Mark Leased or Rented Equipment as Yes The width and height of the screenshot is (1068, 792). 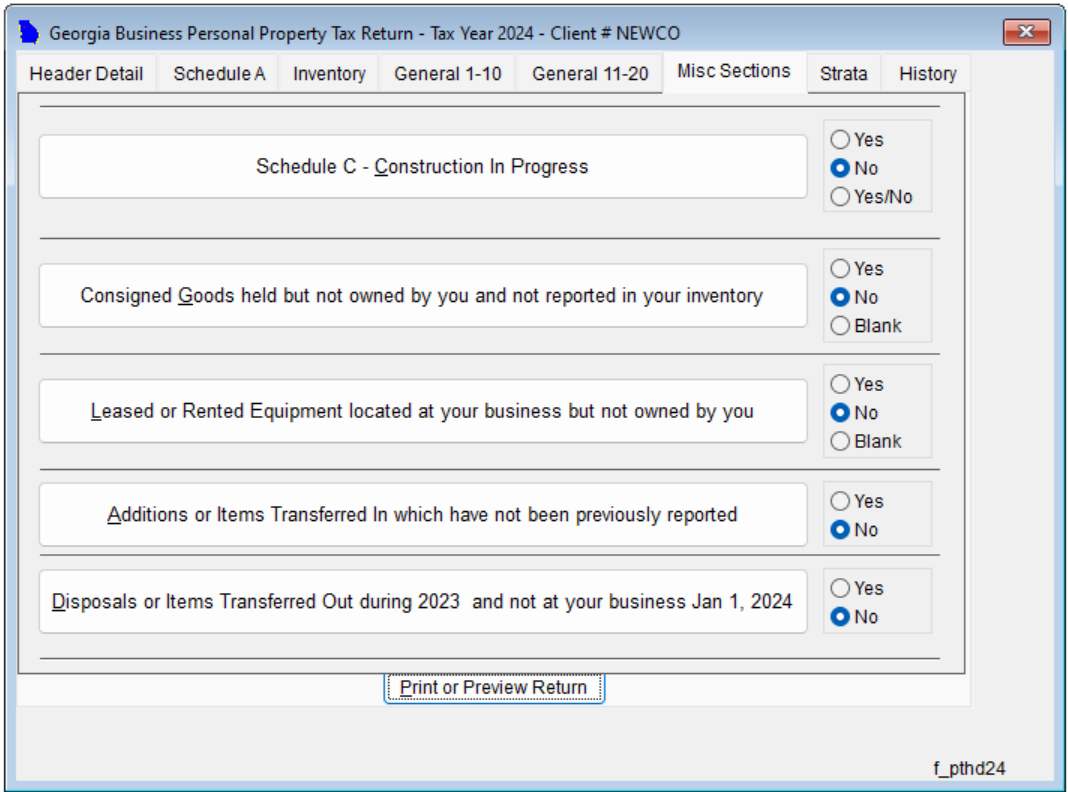point(841,384)
